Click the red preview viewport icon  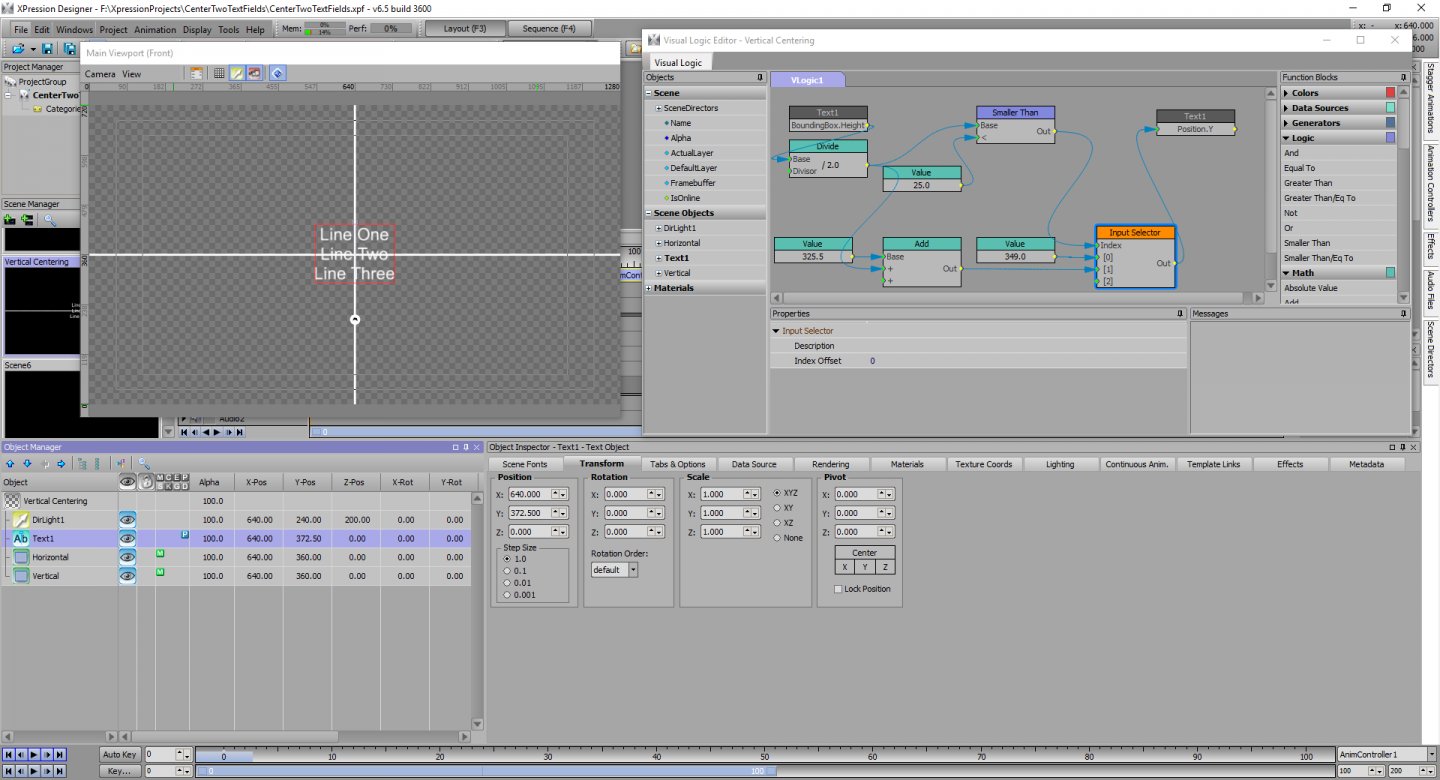(x=255, y=73)
